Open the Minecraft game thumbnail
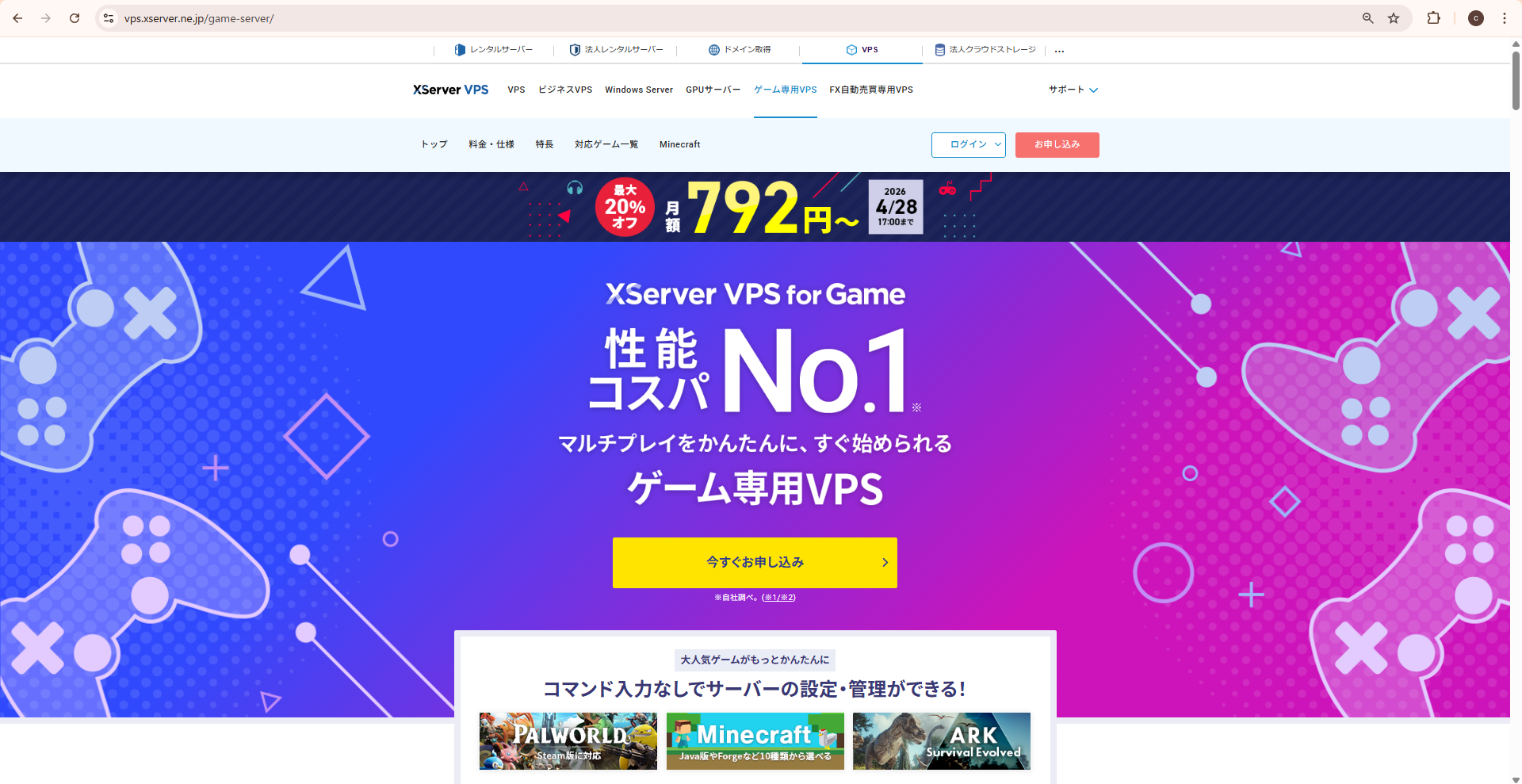1522x784 pixels. (755, 741)
